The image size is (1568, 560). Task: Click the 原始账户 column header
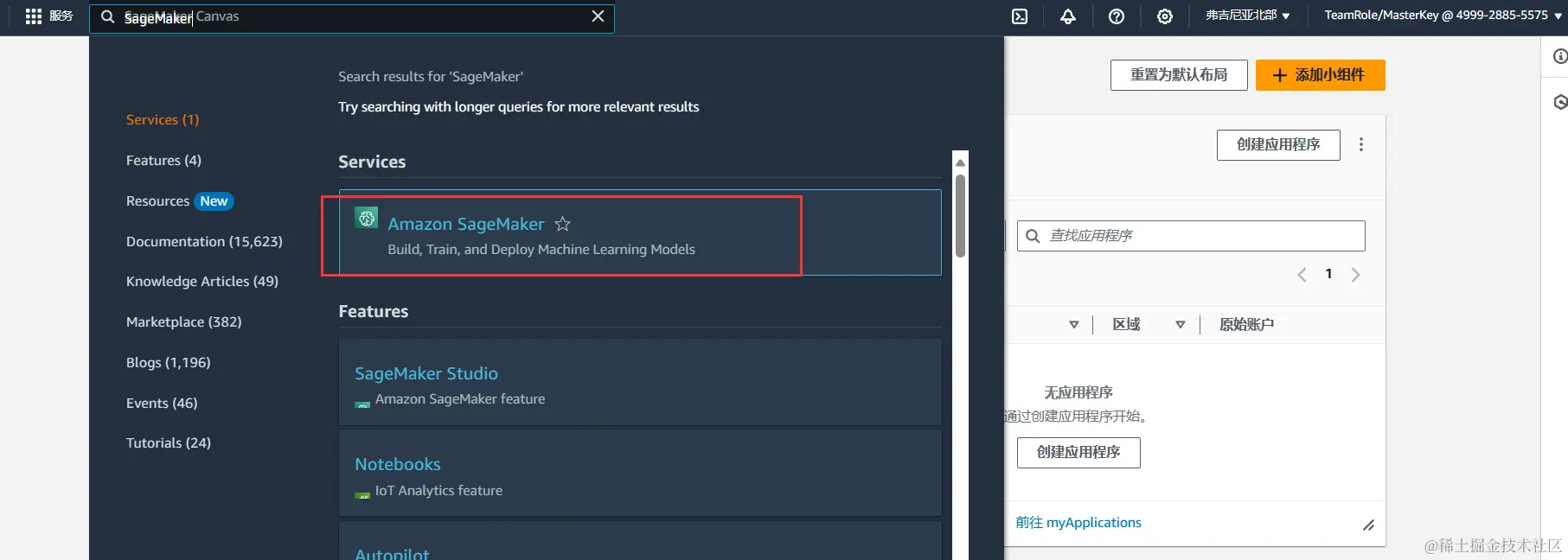1246,324
